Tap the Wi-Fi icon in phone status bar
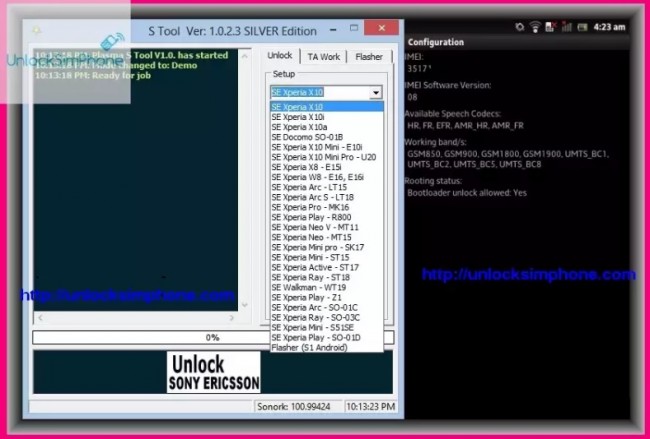Screen dimensions: 650x439 (x=535, y=27)
